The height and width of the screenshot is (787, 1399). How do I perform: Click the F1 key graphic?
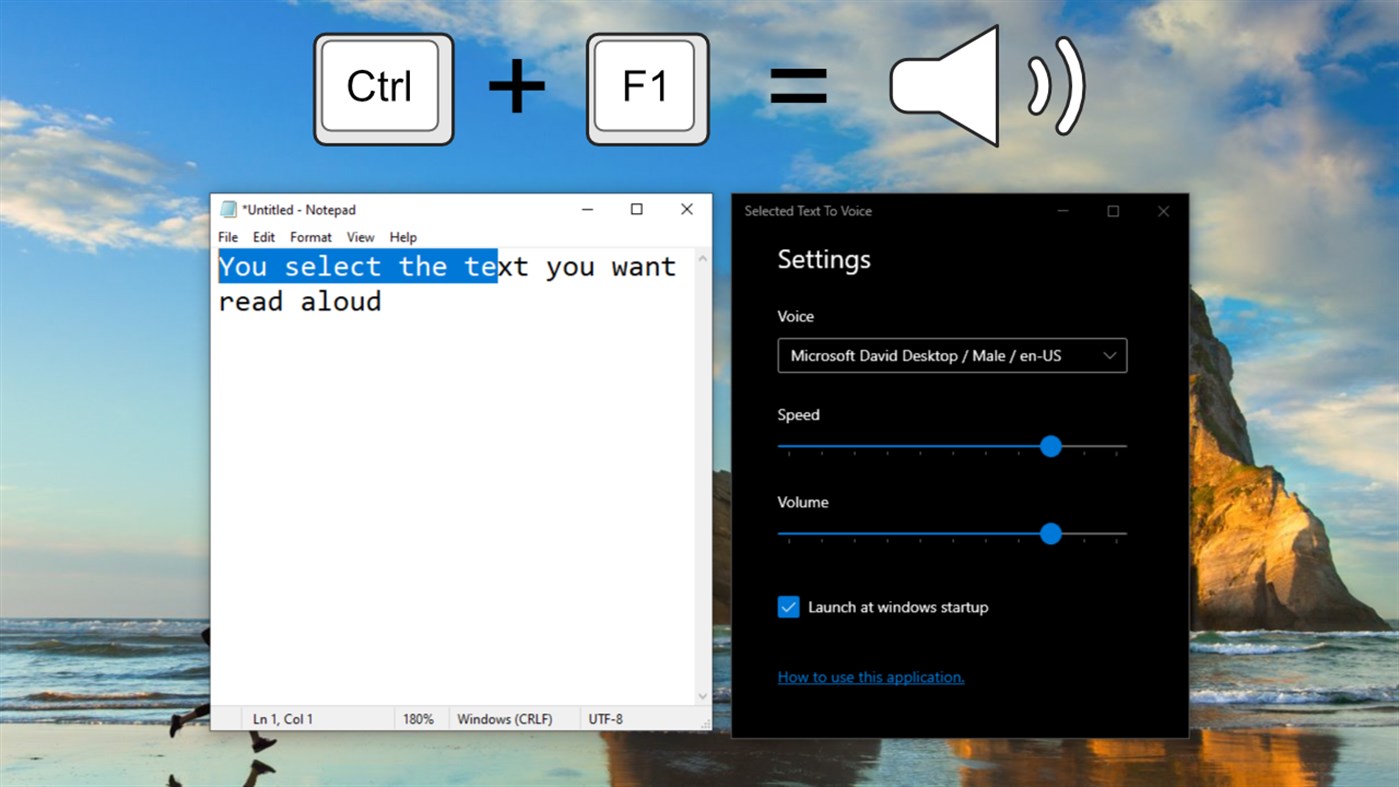(647, 87)
